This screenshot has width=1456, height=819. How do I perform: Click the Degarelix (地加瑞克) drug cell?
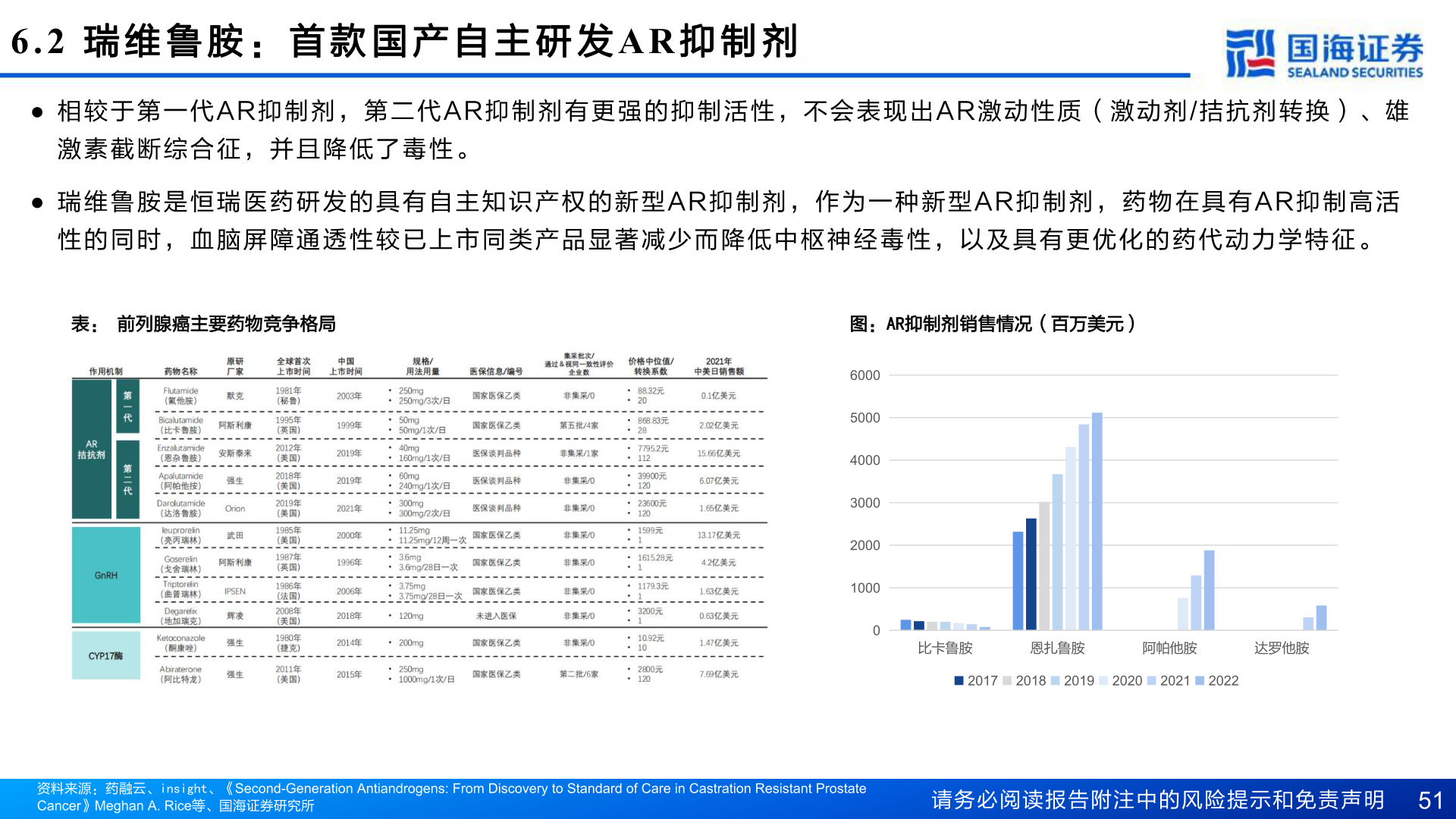coord(180,616)
